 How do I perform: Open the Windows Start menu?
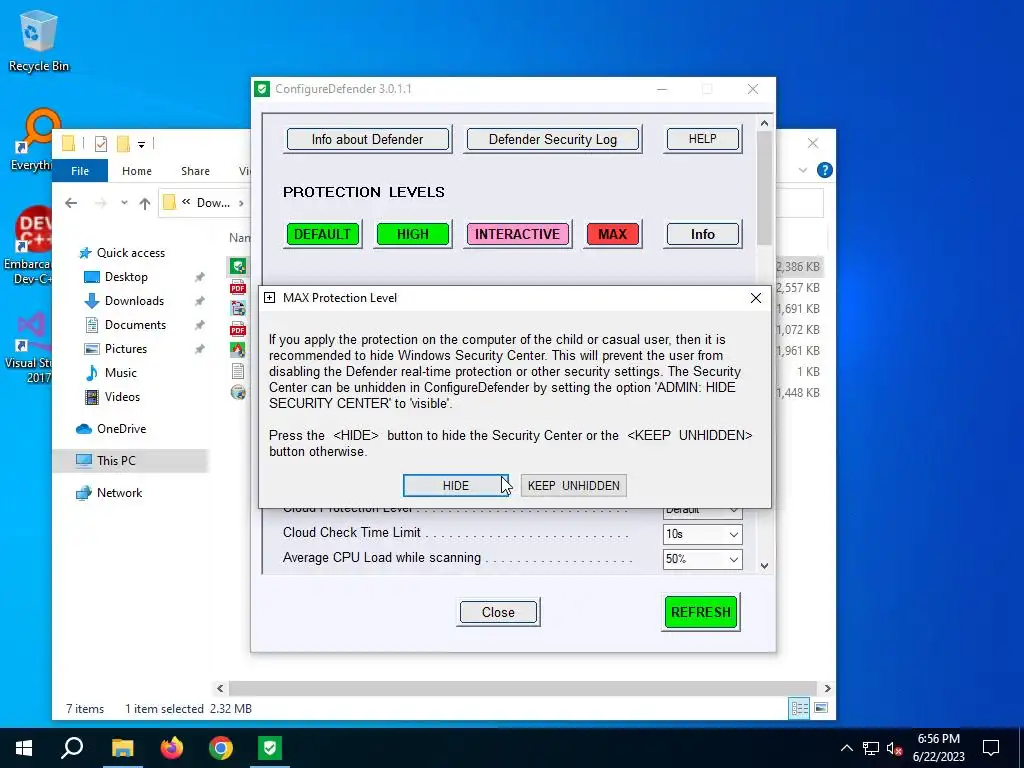point(24,748)
